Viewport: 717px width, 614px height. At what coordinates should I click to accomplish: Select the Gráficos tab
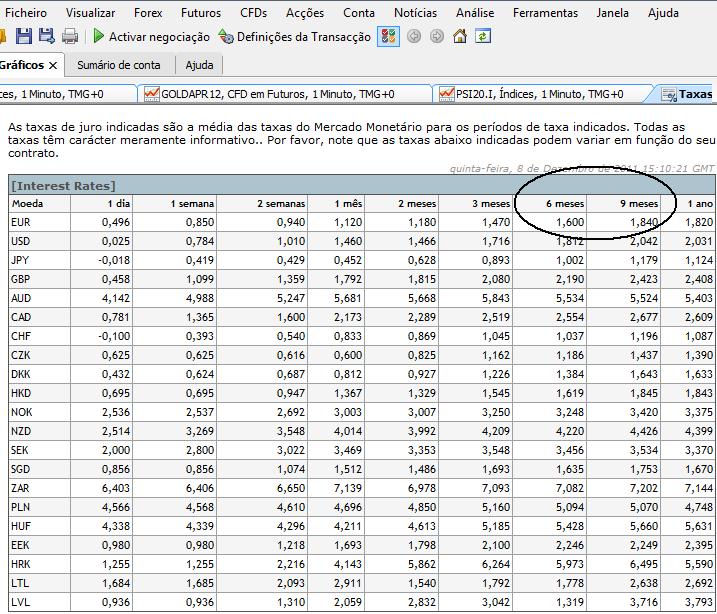22,65
